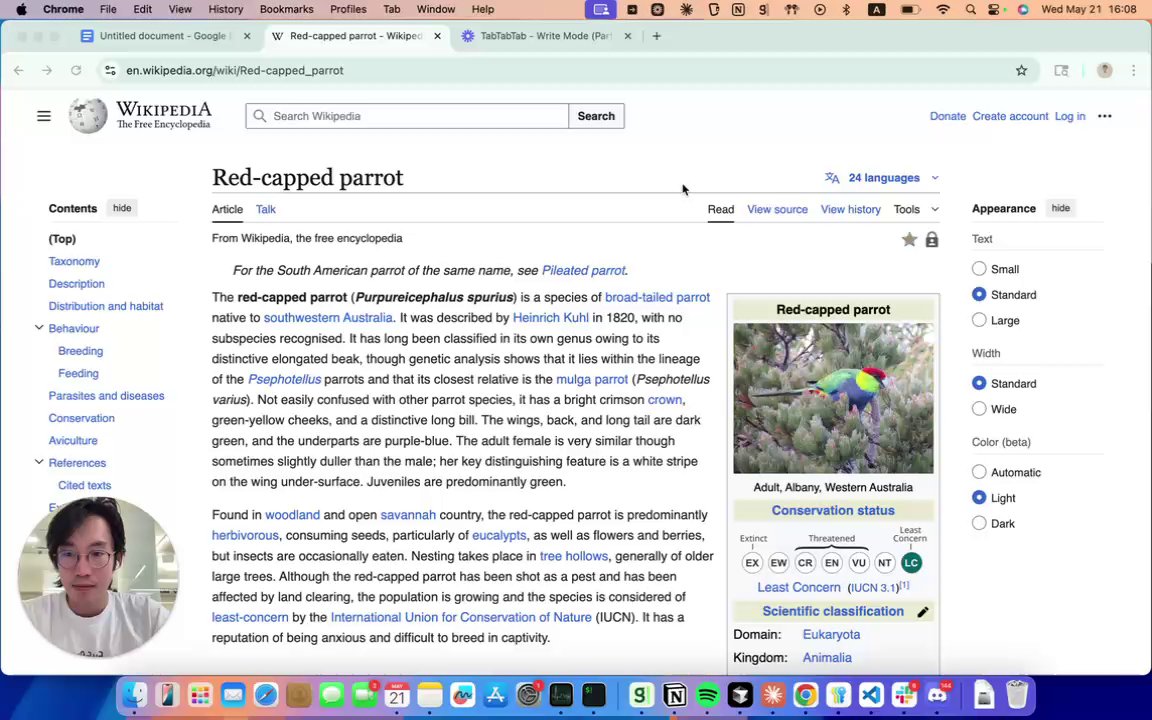Image resolution: width=1152 pixels, height=720 pixels.
Task: Hide the Contents sidebar
Action: [x=122, y=208]
